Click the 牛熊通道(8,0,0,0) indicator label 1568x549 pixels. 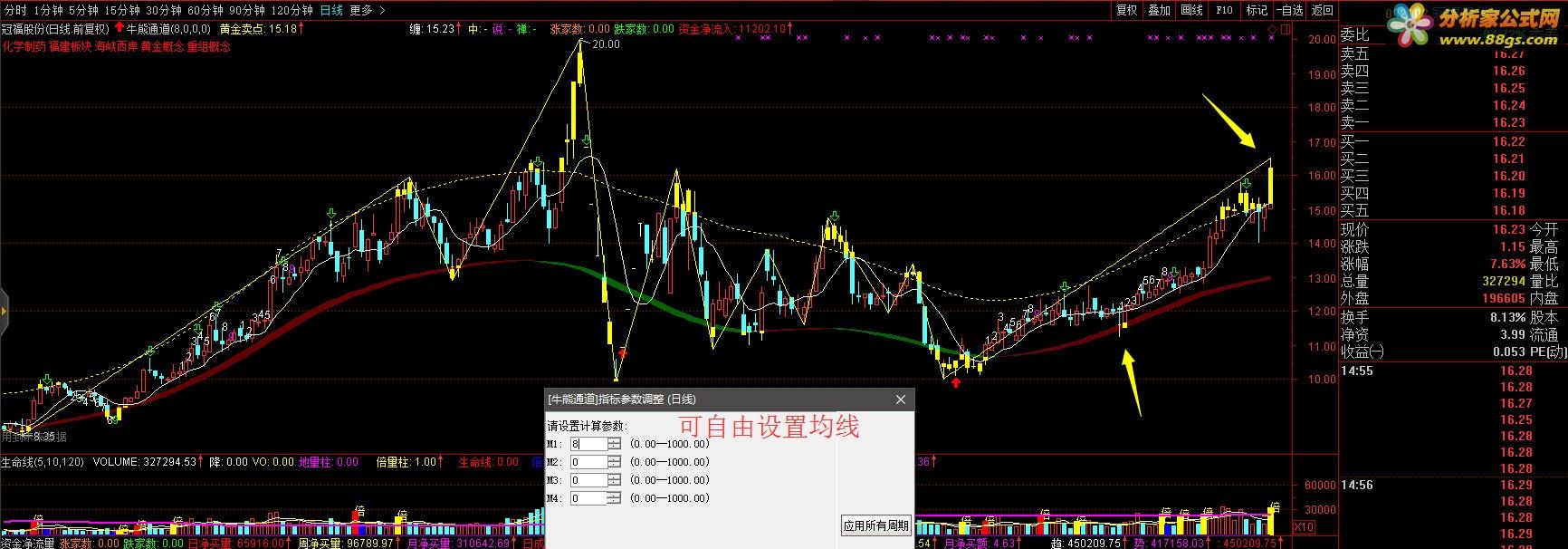point(167,29)
